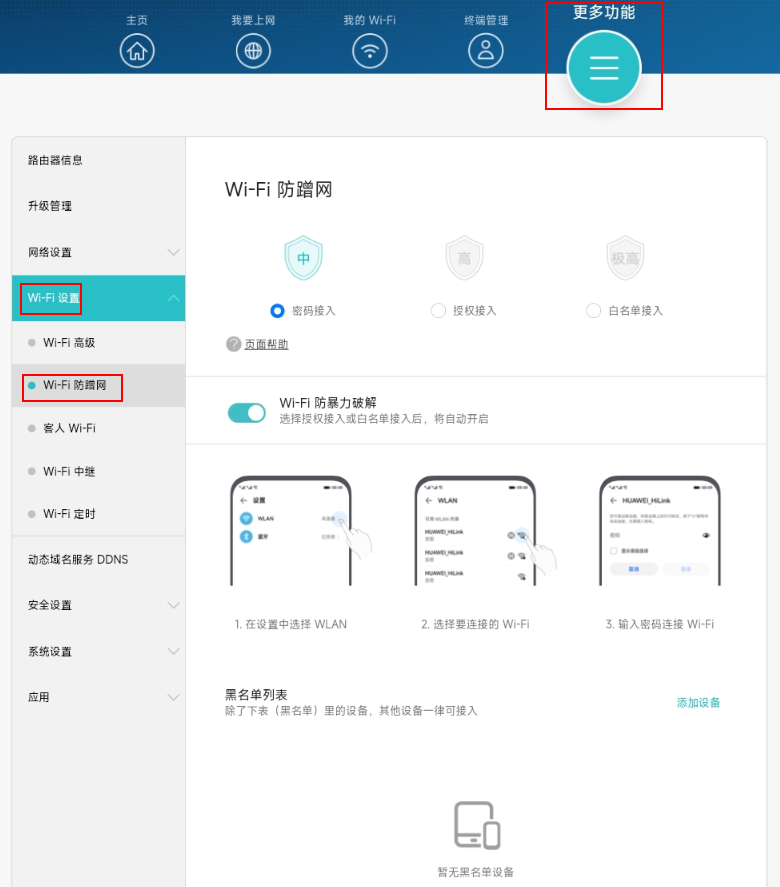Open 终端管理 user icon

point(486,51)
